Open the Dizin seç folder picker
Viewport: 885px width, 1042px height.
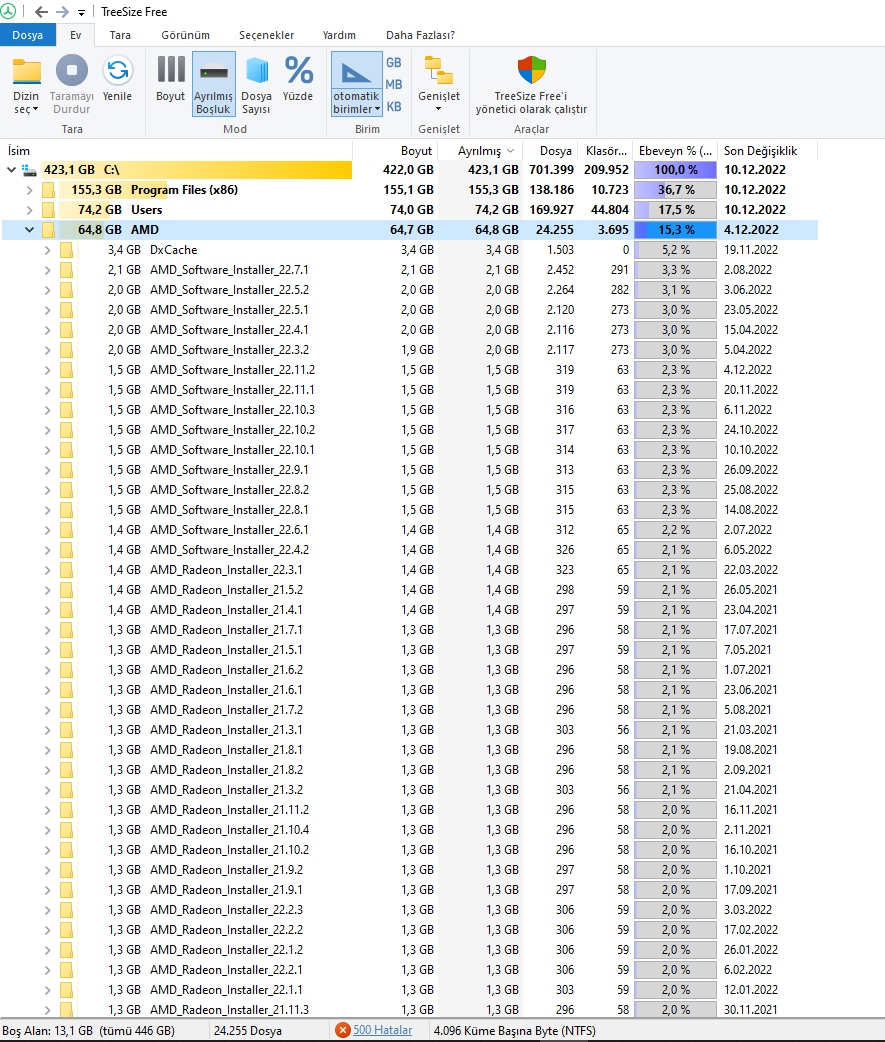pos(26,85)
